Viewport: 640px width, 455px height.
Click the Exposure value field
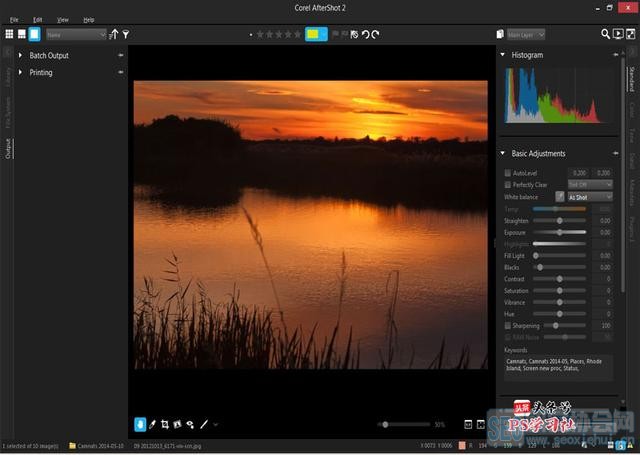[603, 232]
